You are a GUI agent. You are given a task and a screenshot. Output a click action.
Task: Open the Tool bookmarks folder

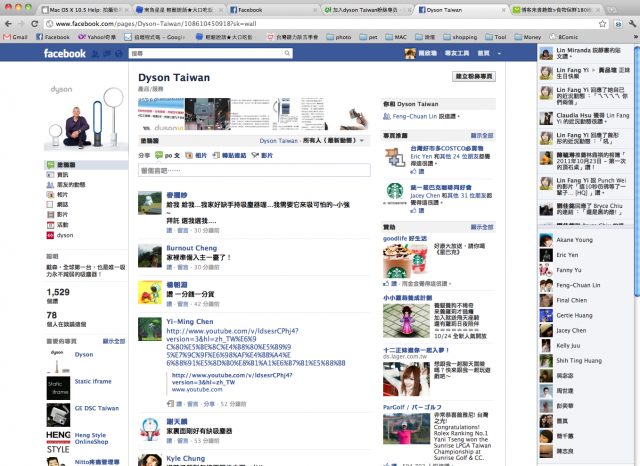(x=496, y=37)
